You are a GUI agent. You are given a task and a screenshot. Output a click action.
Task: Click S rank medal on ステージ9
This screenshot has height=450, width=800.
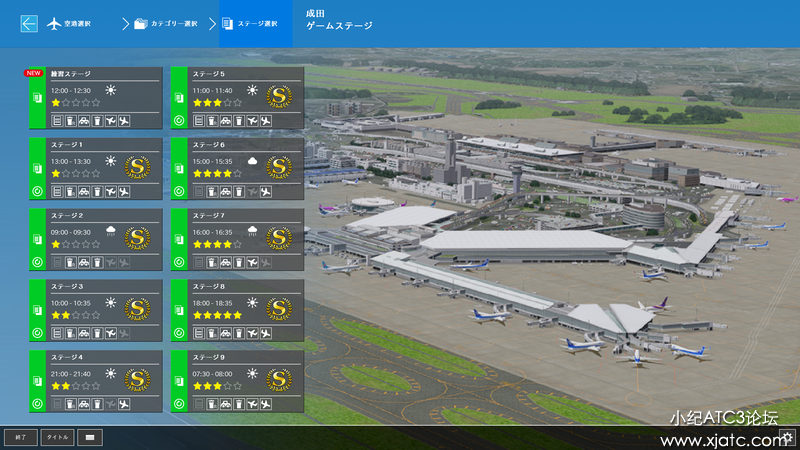(279, 380)
